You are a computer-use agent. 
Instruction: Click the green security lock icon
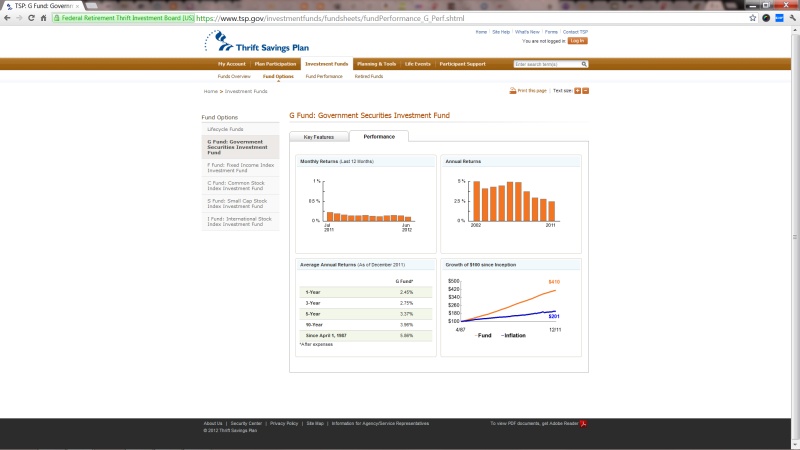point(57,18)
